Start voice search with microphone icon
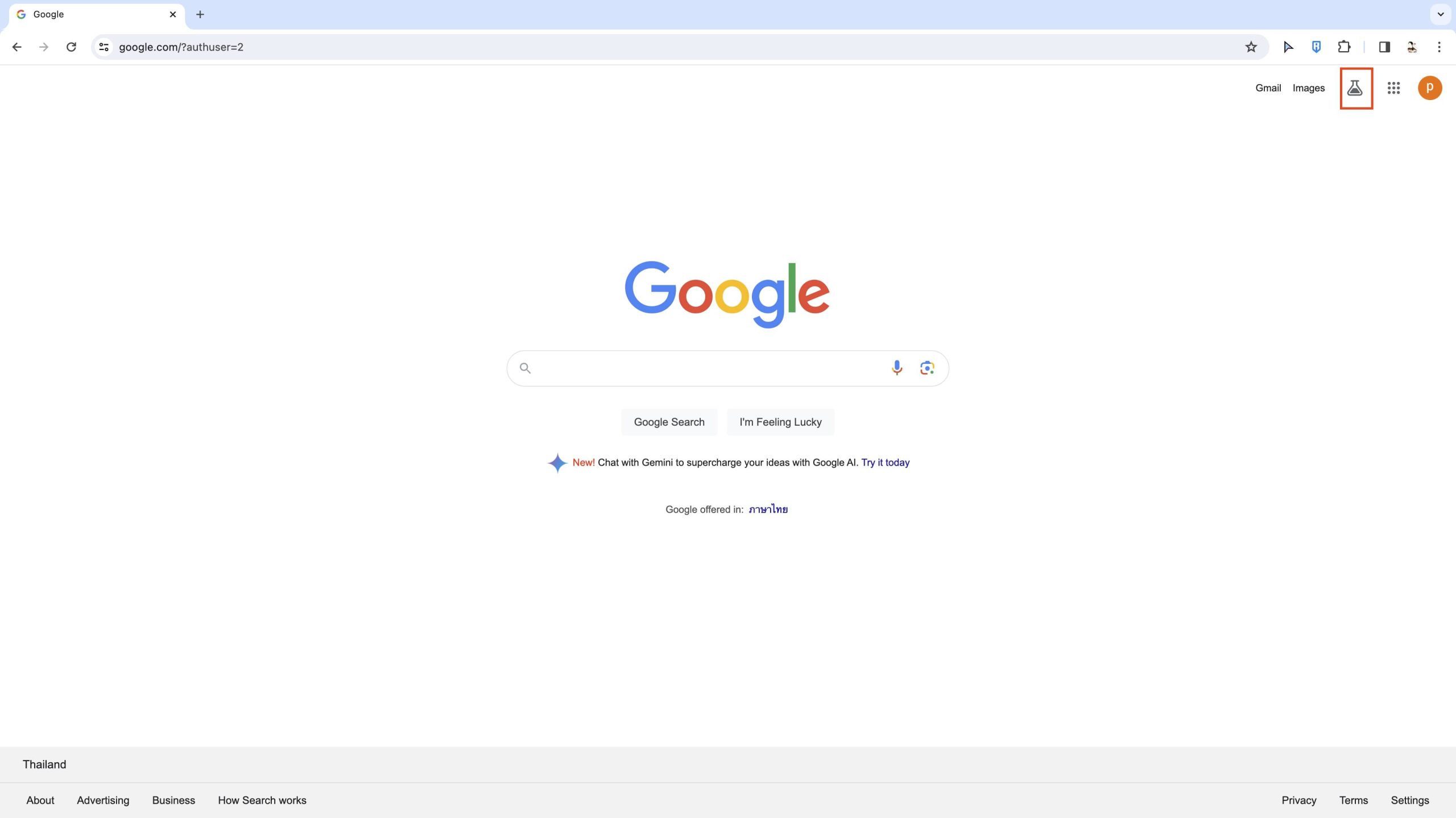 (x=897, y=368)
